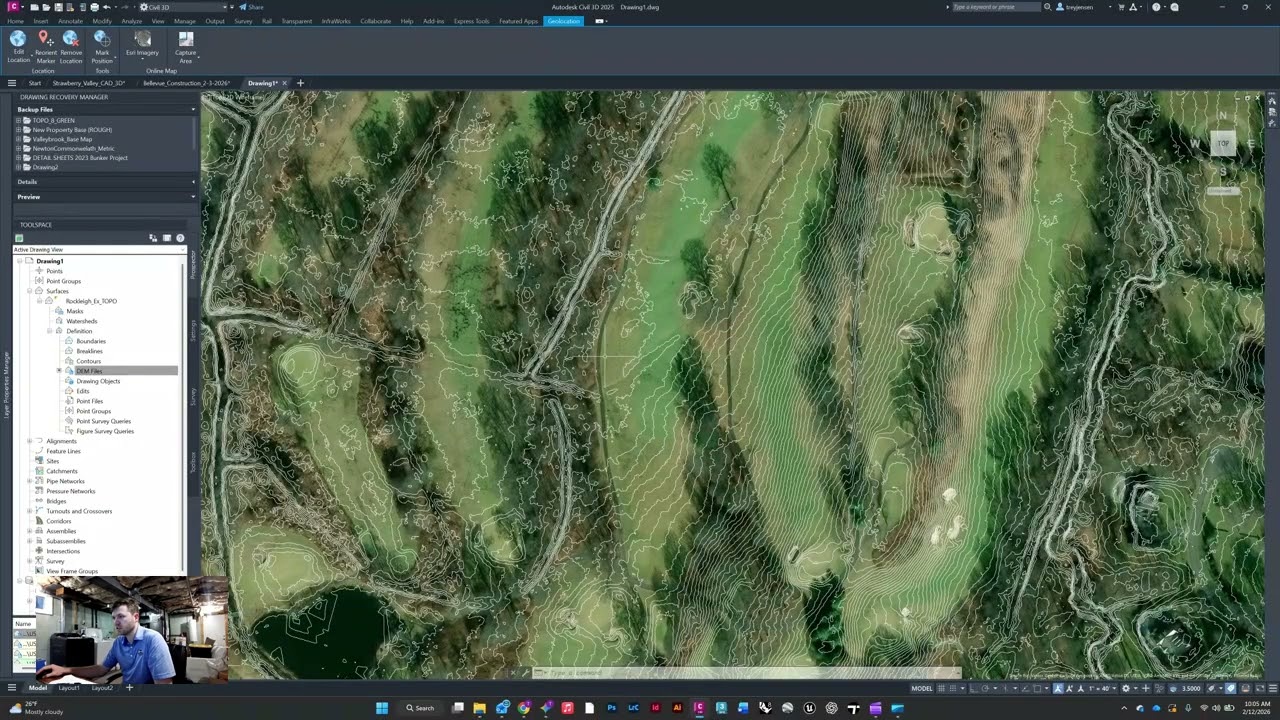This screenshot has width=1280, height=720.
Task: Select Pipe Networks in Toolspace
Action: click(x=65, y=481)
